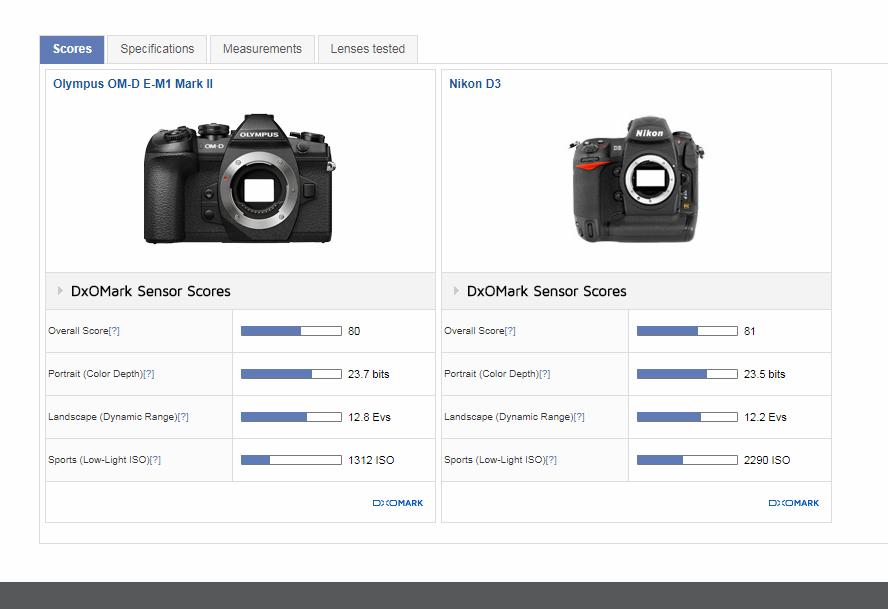
Task: Click the Olympus Low-Light ISO score bar
Action: tap(291, 460)
